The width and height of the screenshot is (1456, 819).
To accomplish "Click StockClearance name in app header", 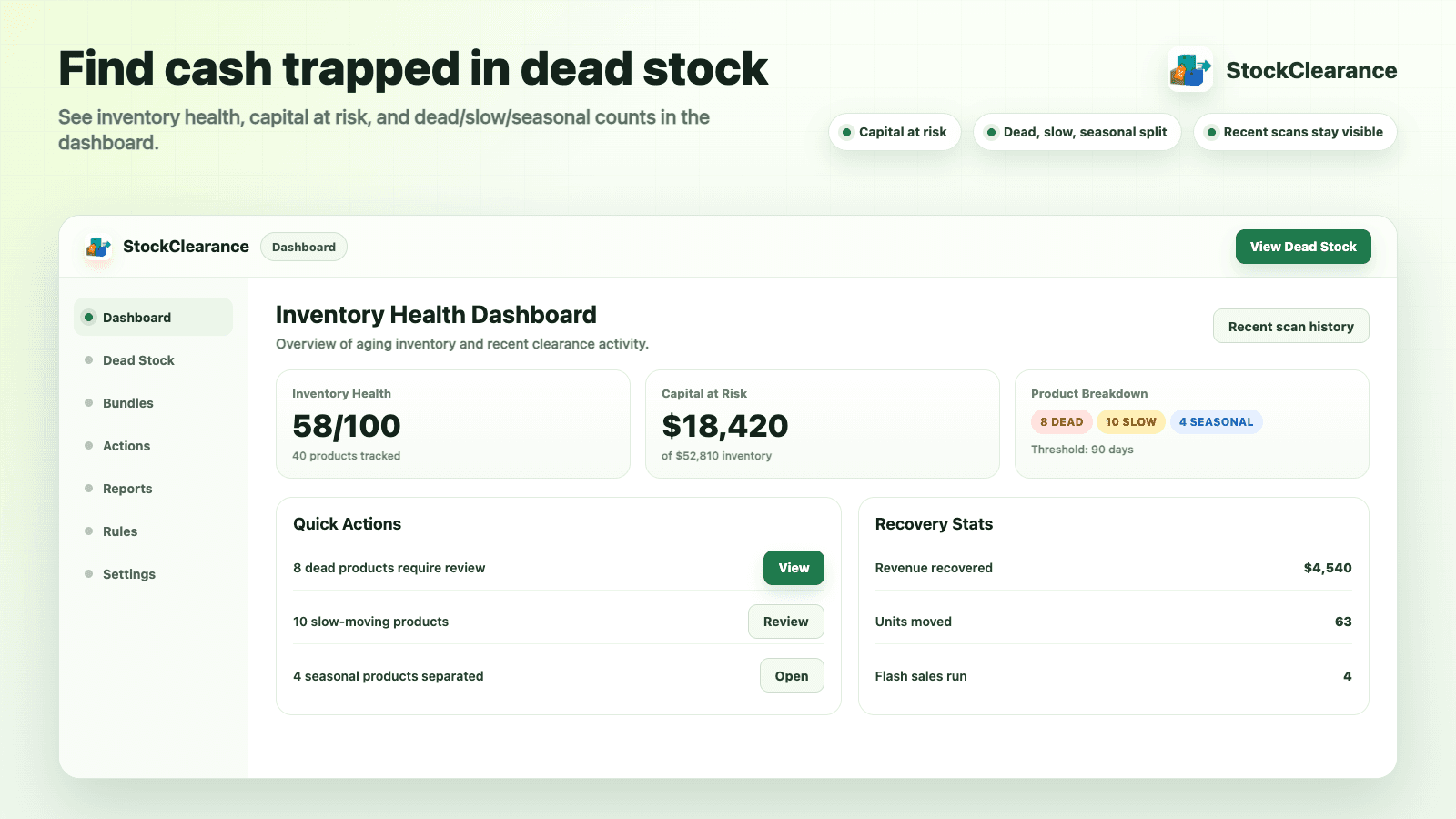I will [186, 247].
